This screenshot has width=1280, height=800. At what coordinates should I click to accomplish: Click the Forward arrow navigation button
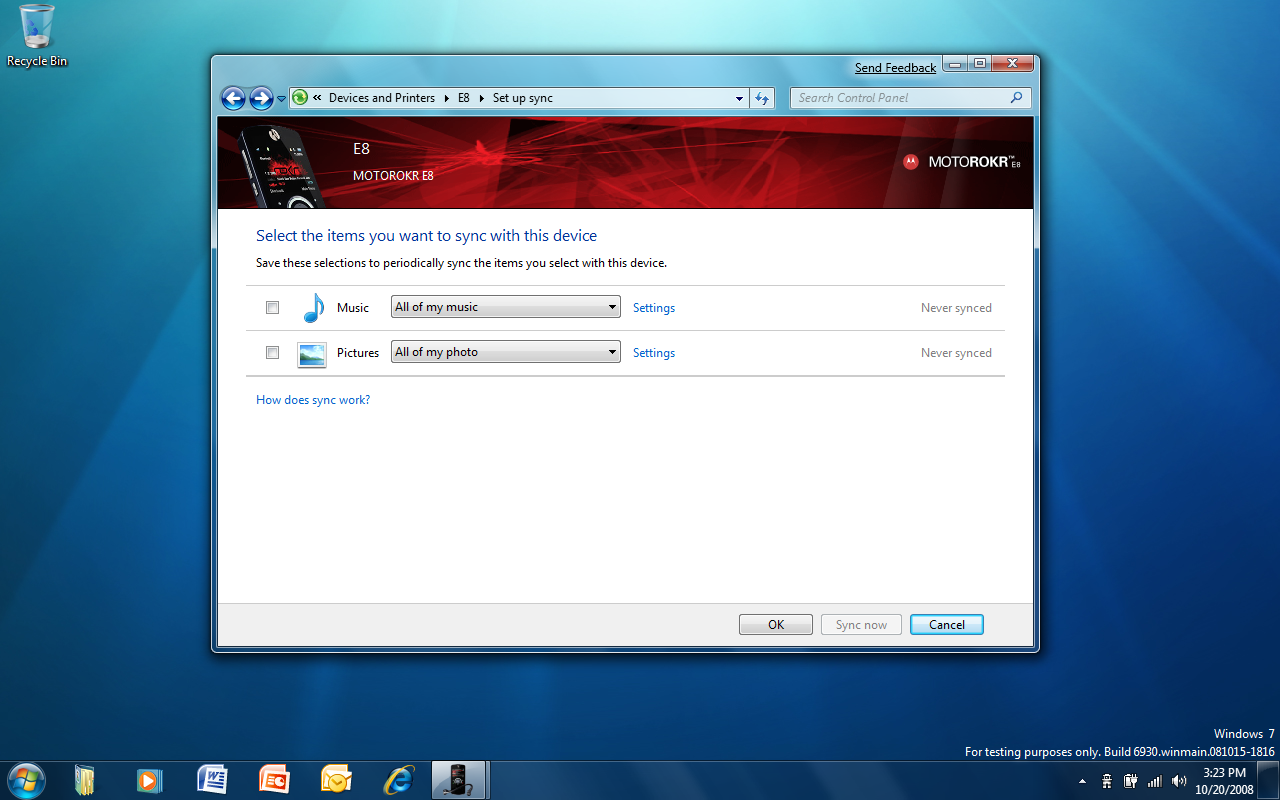261,98
